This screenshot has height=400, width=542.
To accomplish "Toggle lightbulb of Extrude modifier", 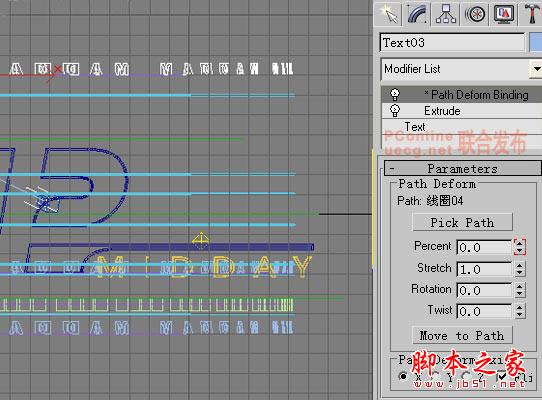I will (x=395, y=111).
